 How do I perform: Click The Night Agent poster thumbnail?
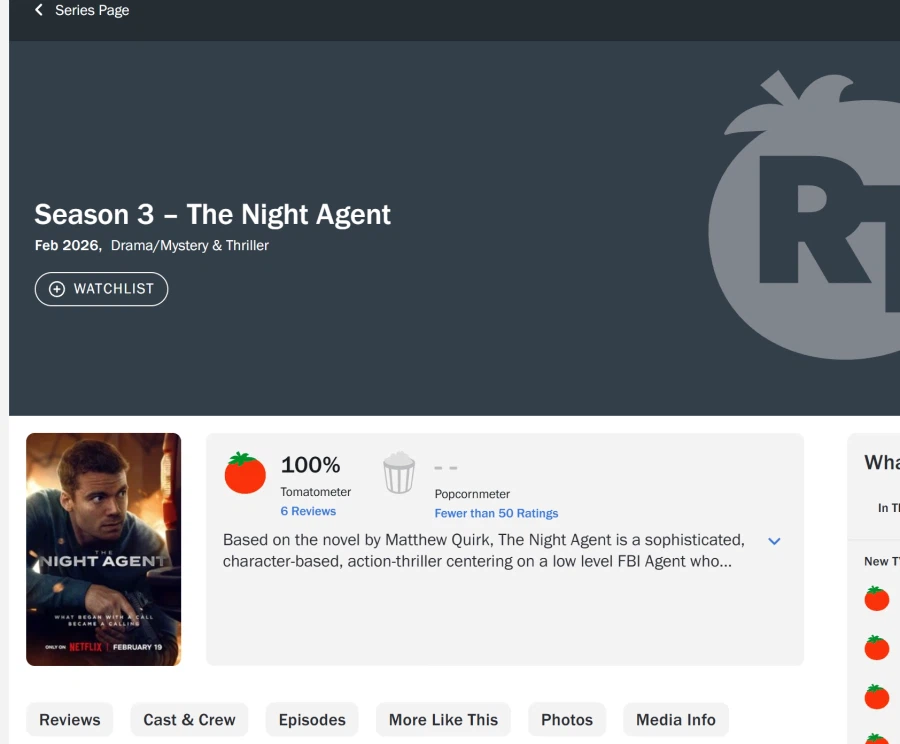pos(103,549)
